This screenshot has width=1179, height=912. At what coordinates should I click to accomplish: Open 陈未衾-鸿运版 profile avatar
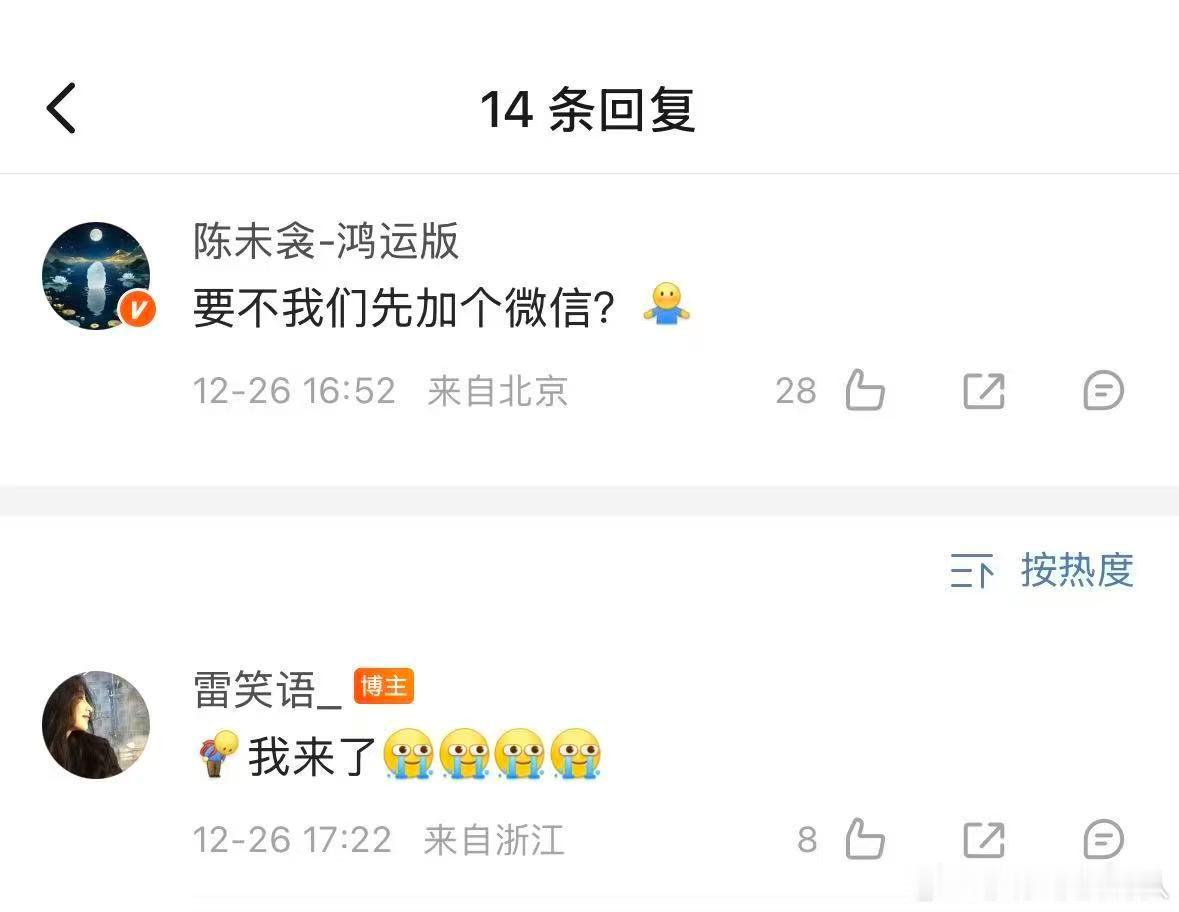96,276
